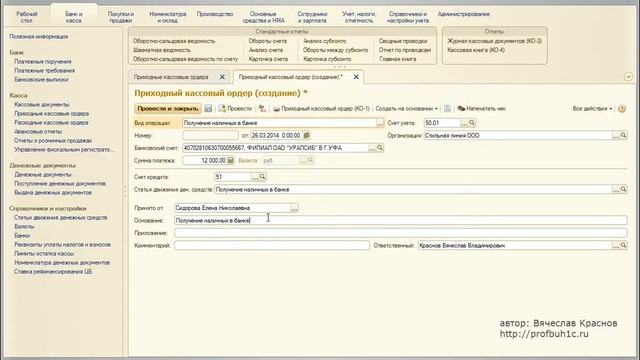Click the Напечатать чек button
The image size is (640, 360).
(482, 109)
